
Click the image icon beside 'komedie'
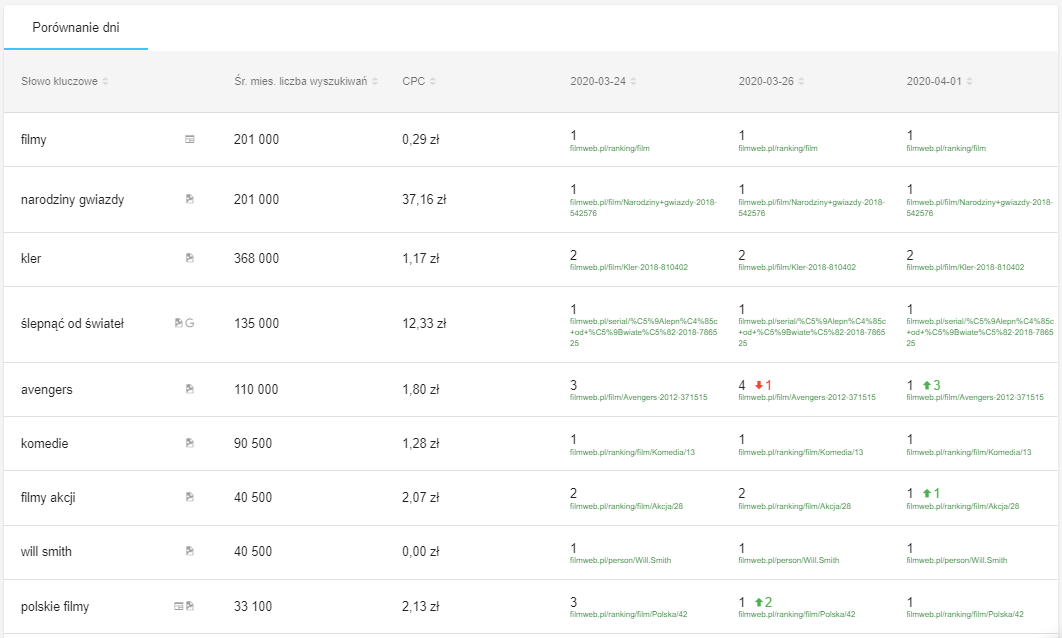click(190, 443)
